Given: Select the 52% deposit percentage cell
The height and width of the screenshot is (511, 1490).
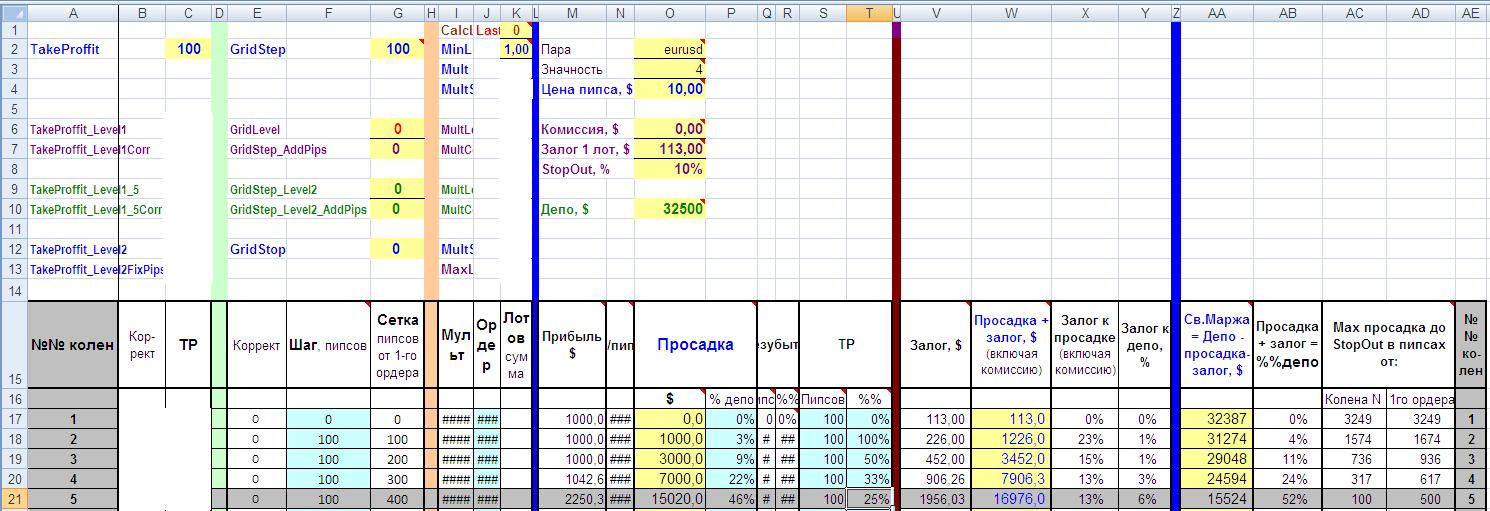Looking at the screenshot, I should pos(1288,499).
